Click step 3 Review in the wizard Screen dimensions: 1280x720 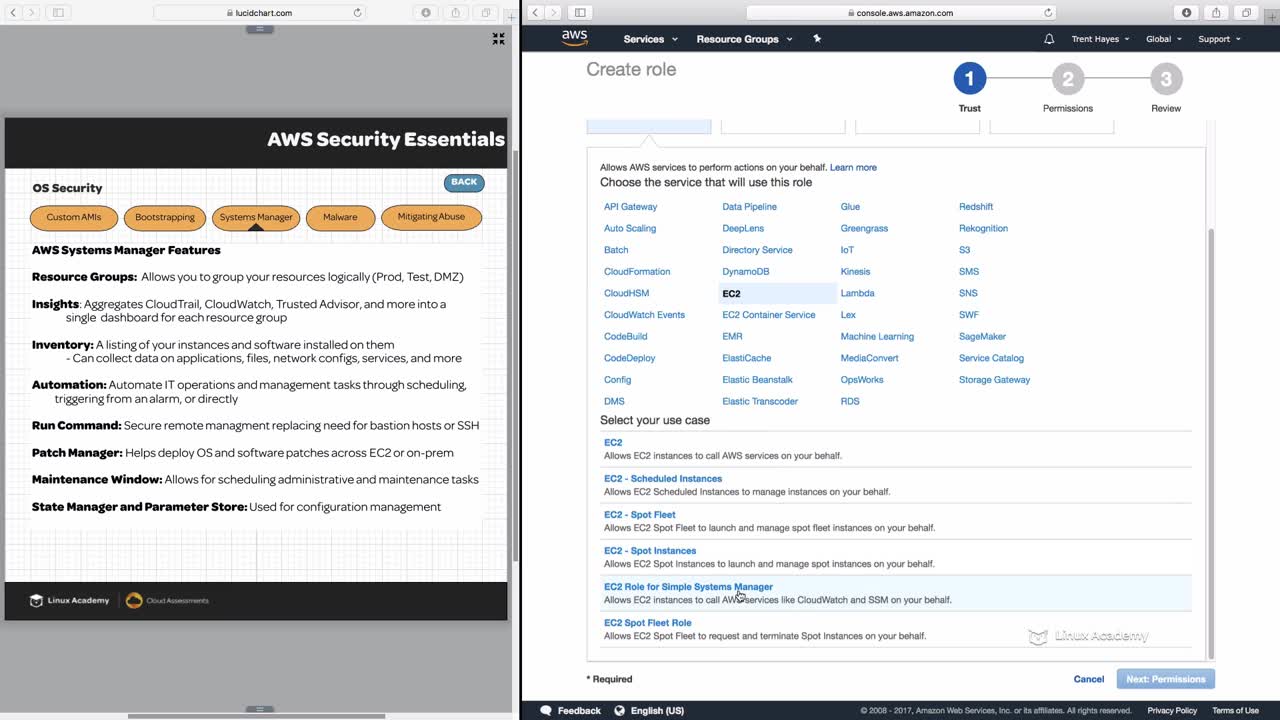[x=1166, y=79]
